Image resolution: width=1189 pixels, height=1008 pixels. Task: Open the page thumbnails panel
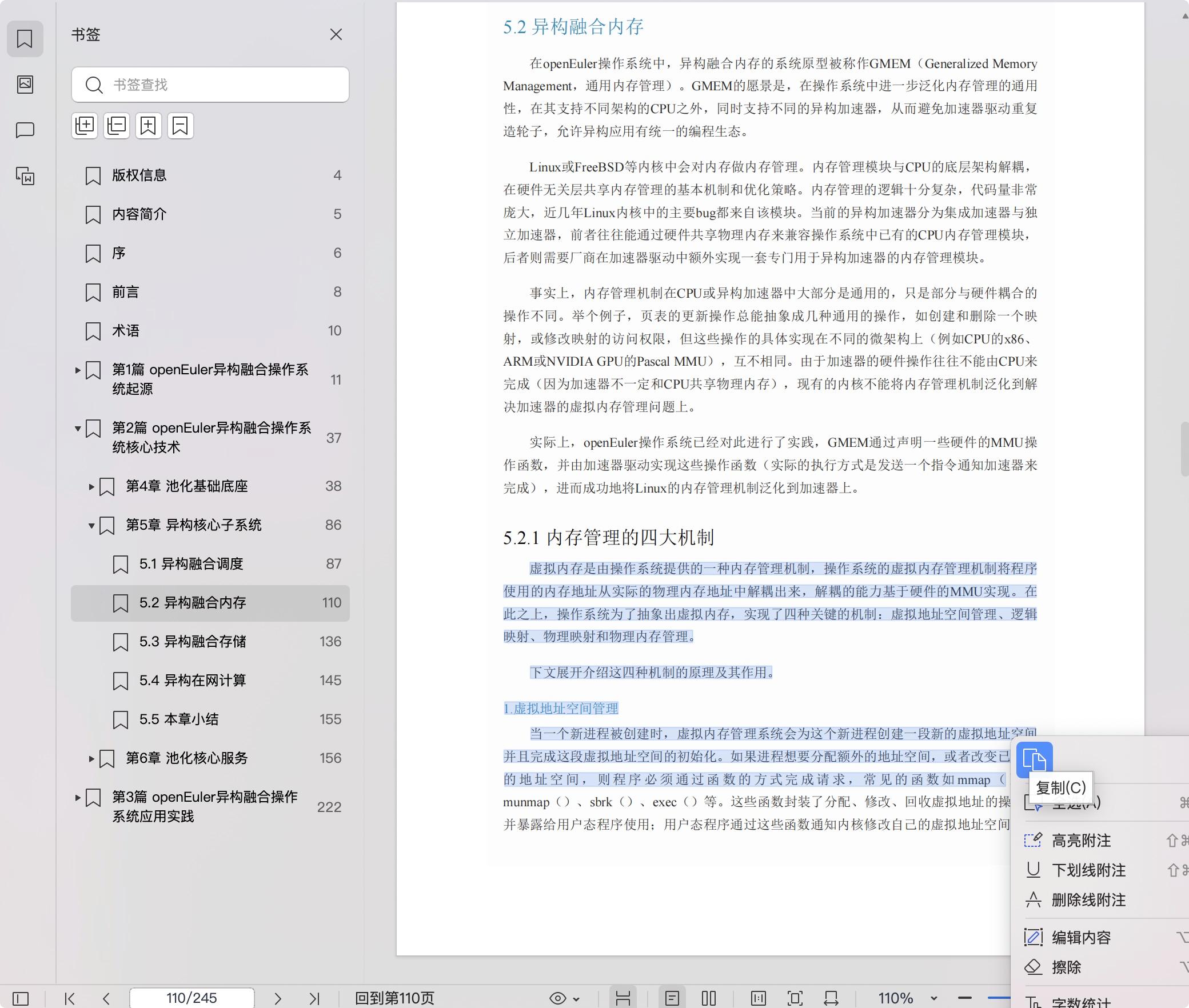[x=25, y=85]
